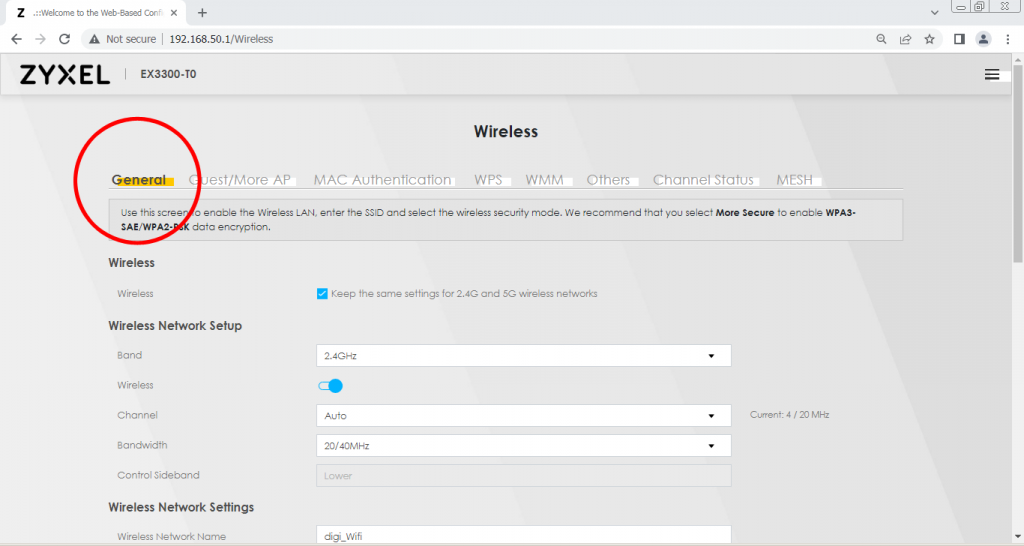Open a new browser tab

(202, 12)
